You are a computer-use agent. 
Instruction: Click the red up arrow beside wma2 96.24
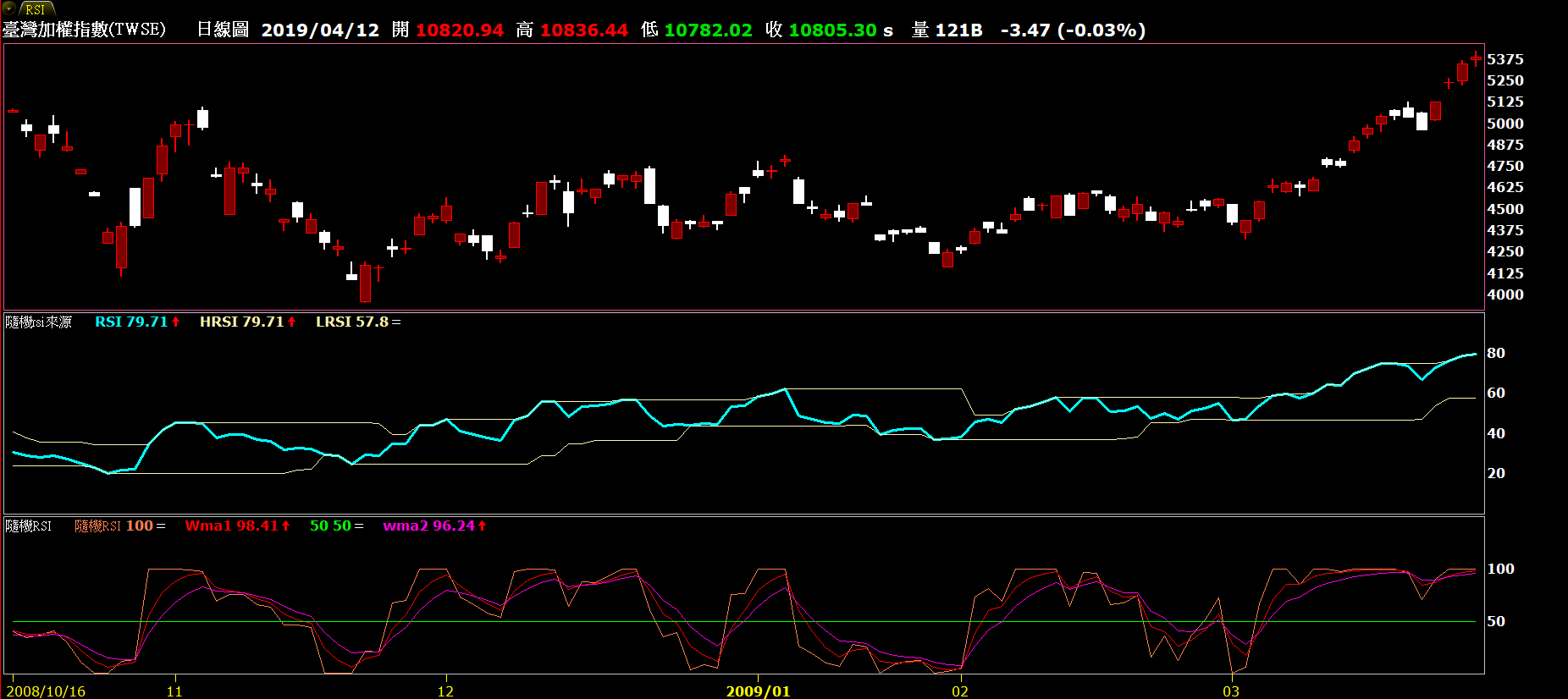pyautogui.click(x=483, y=526)
